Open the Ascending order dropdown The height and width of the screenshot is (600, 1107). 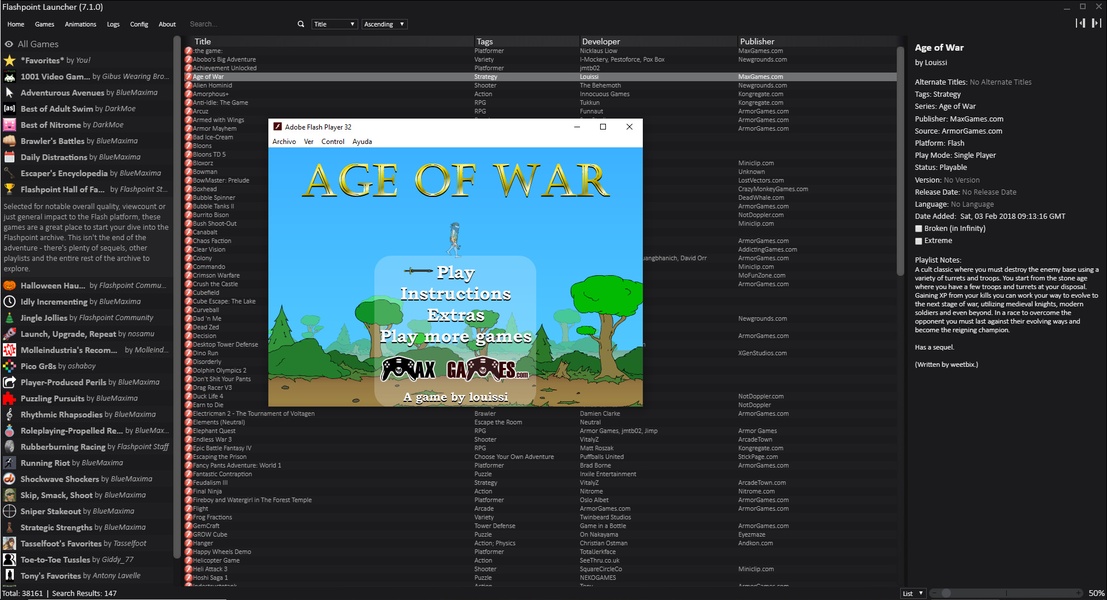(384, 24)
